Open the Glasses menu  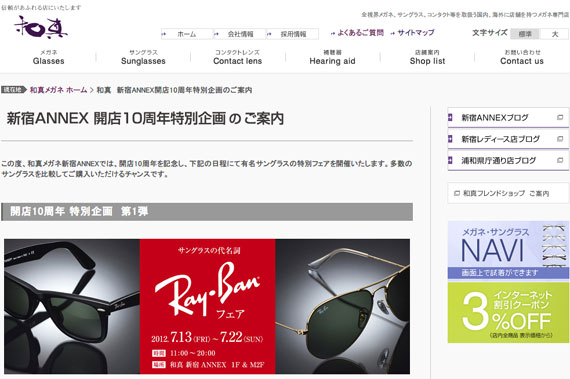tap(48, 57)
